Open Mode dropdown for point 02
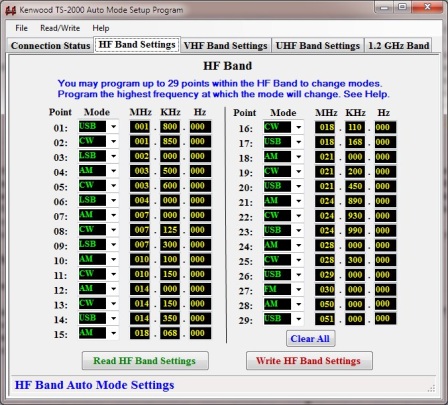The height and width of the screenshot is (405, 448). pyautogui.click(x=113, y=141)
